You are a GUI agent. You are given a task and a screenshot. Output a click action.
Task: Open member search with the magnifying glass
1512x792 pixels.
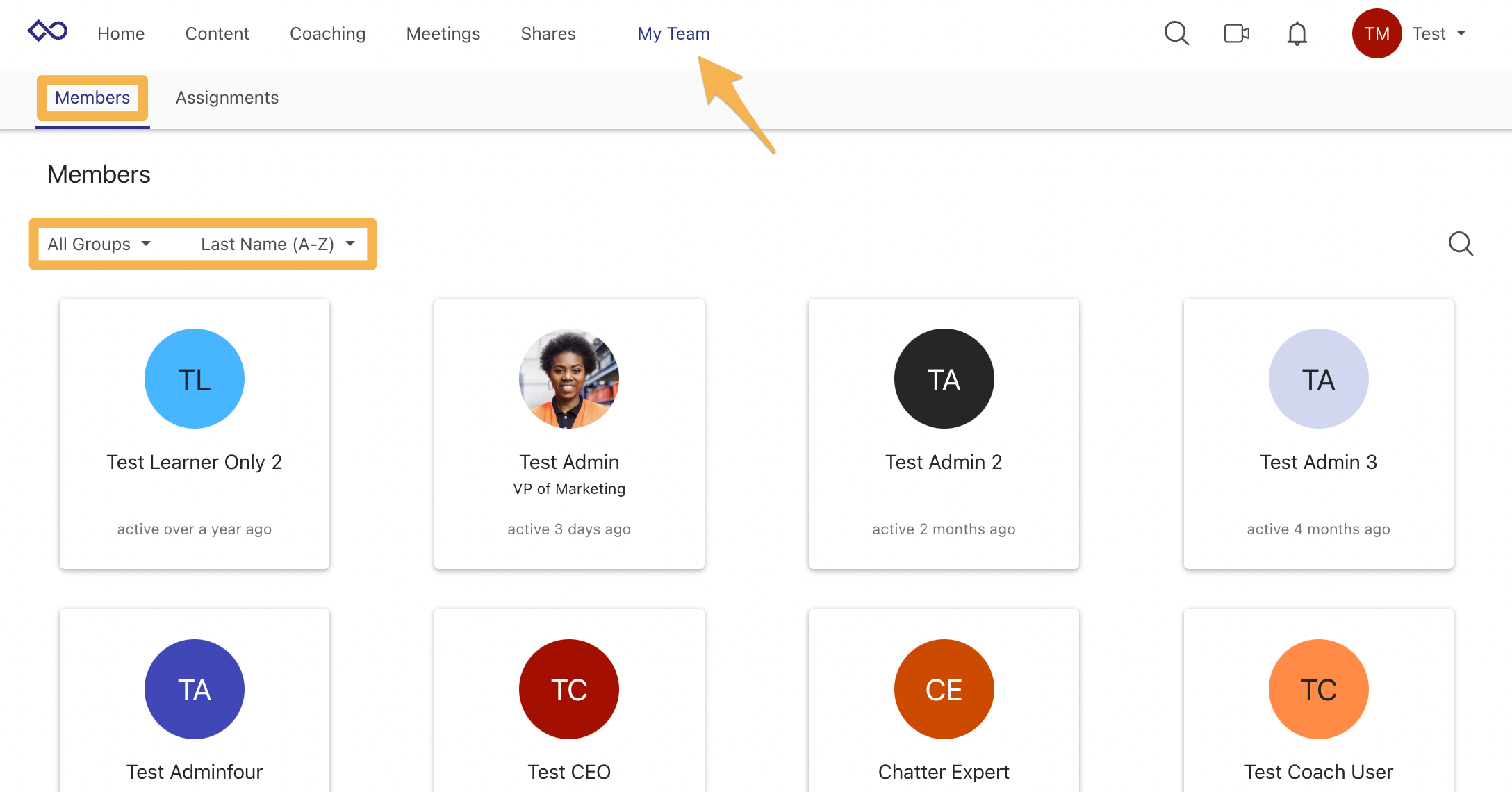(1461, 244)
